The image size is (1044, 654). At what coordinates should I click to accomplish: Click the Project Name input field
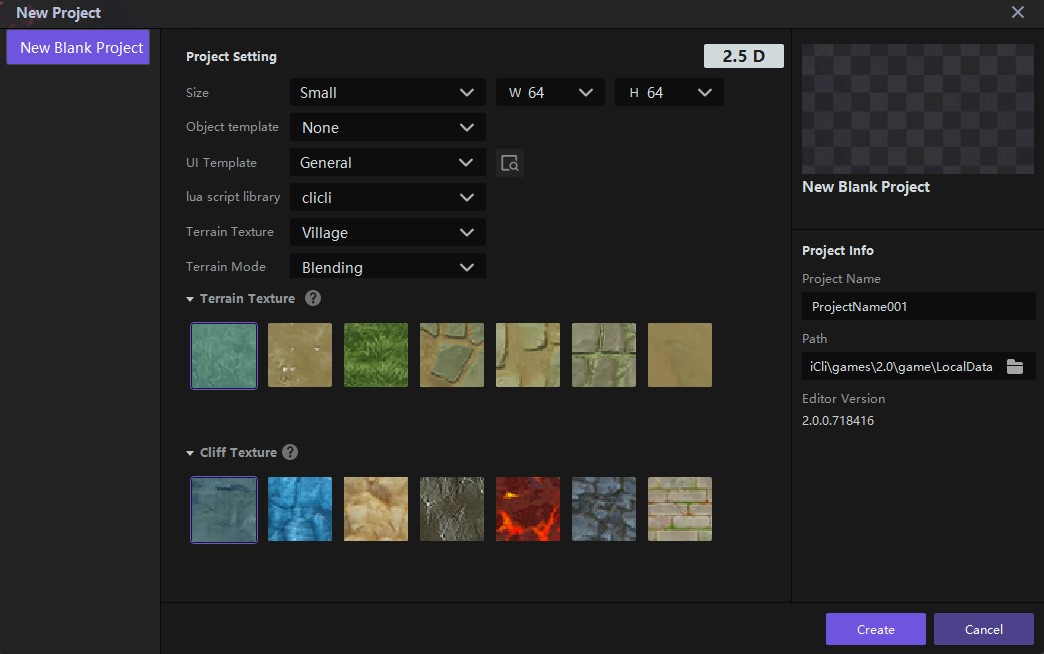tap(918, 307)
